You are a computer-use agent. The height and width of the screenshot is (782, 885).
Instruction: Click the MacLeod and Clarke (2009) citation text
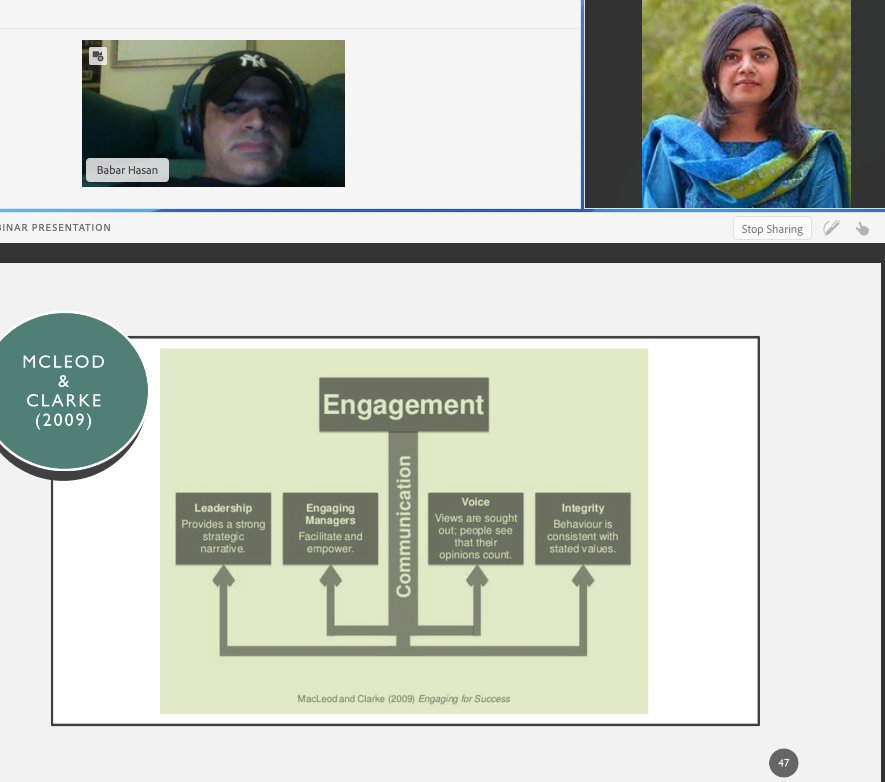tap(404, 698)
